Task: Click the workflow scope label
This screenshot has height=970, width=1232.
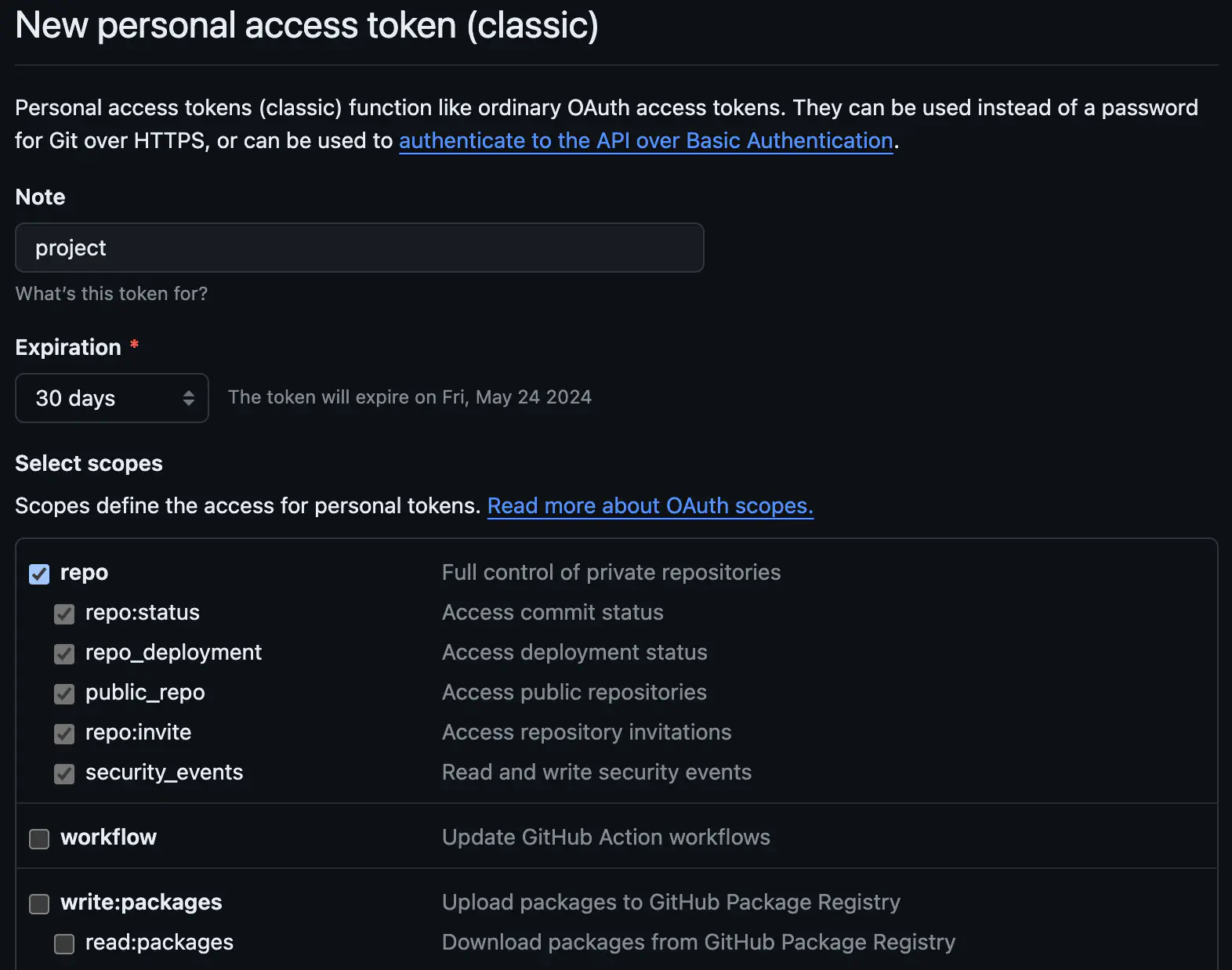Action: [109, 838]
